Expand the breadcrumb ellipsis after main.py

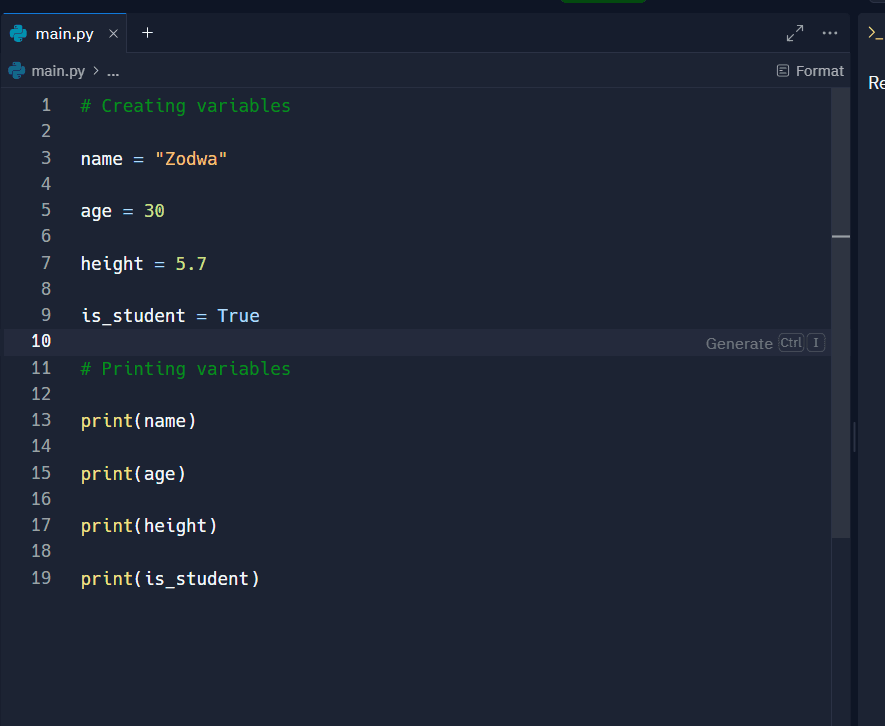[113, 71]
